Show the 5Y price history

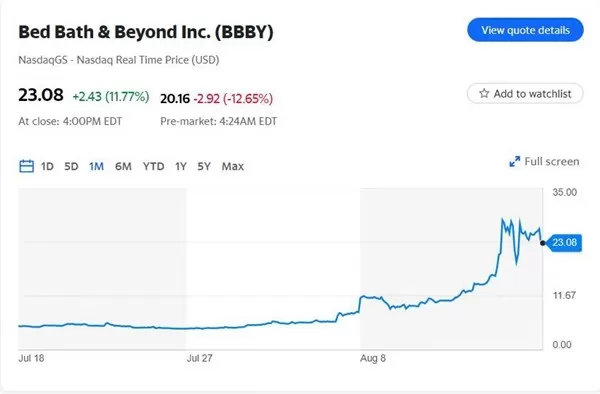[x=204, y=166]
